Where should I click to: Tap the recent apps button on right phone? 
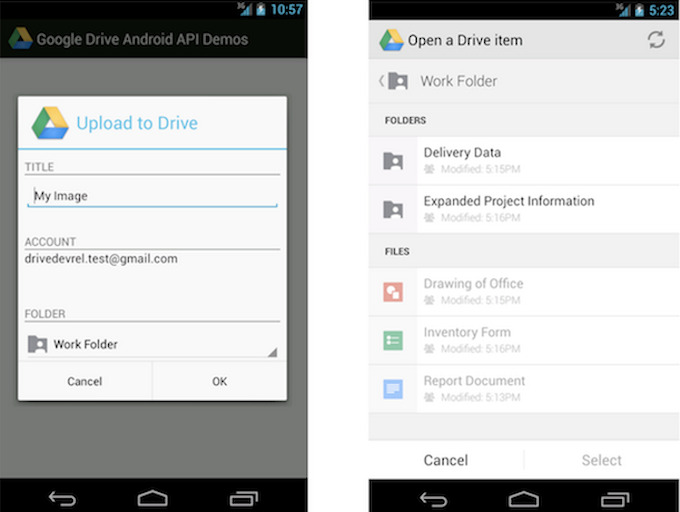[613, 496]
